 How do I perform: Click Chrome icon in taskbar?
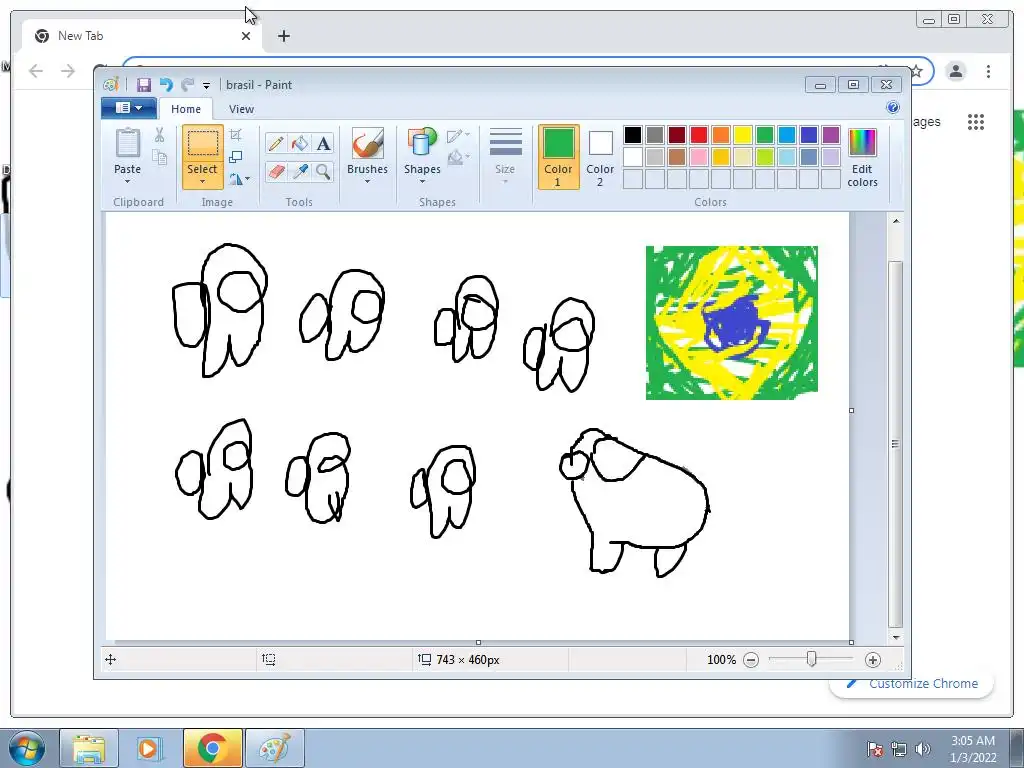(212, 749)
